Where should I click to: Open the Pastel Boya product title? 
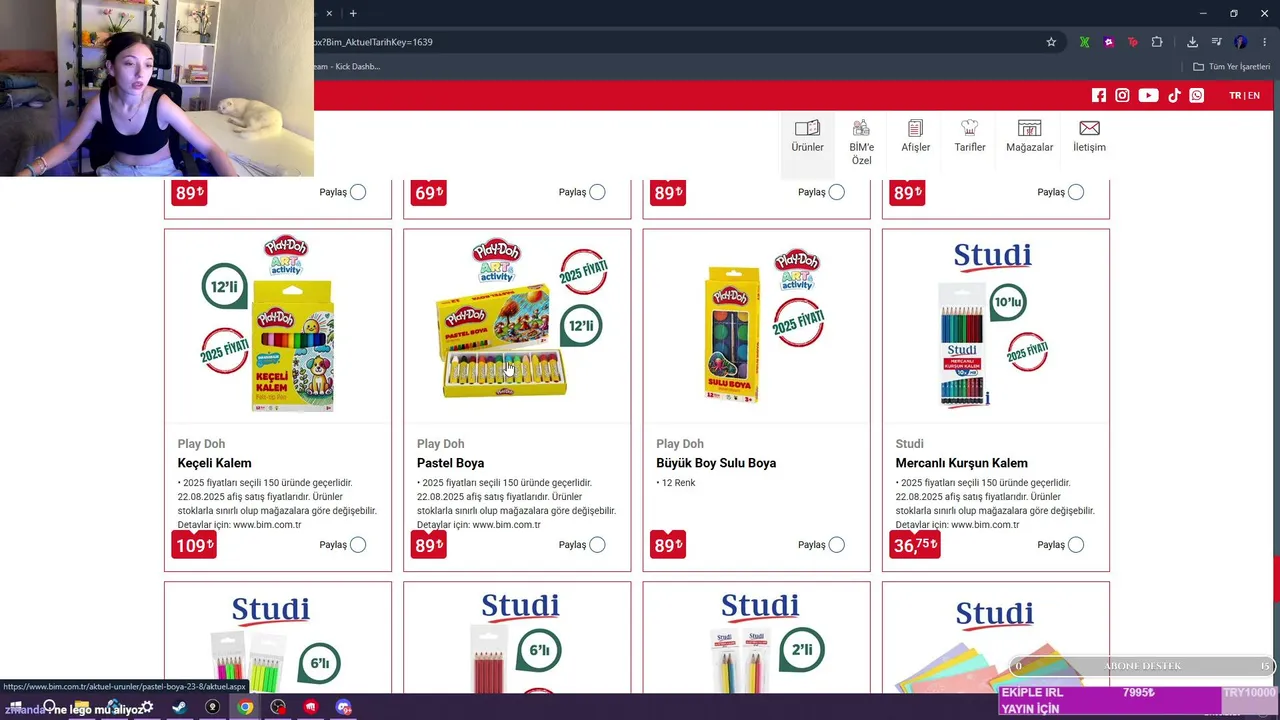[451, 463]
